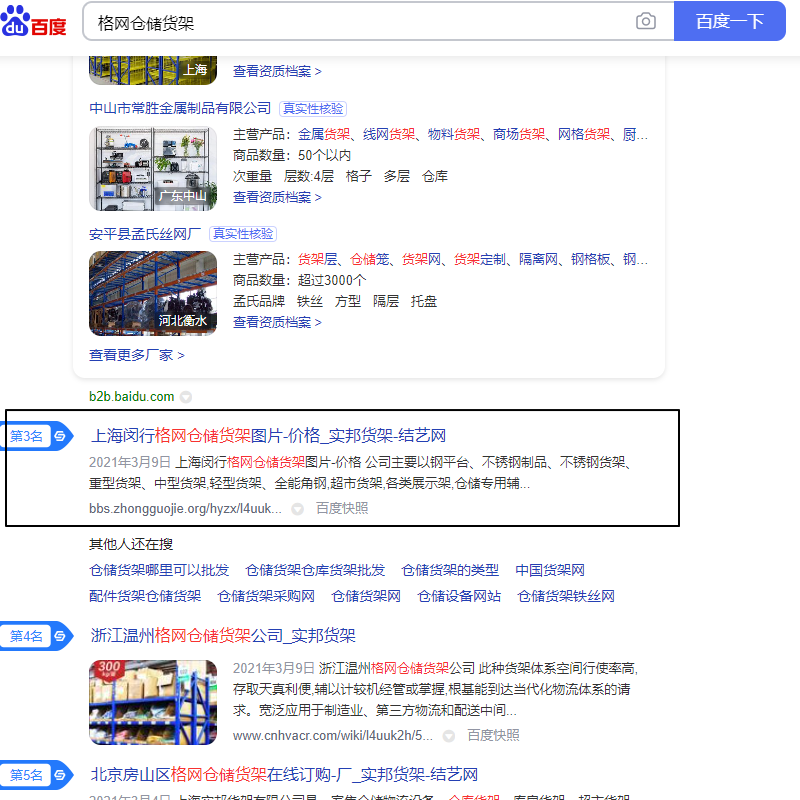Search 仓储货架的类型 suggestion
The height and width of the screenshot is (800, 800).
450,570
